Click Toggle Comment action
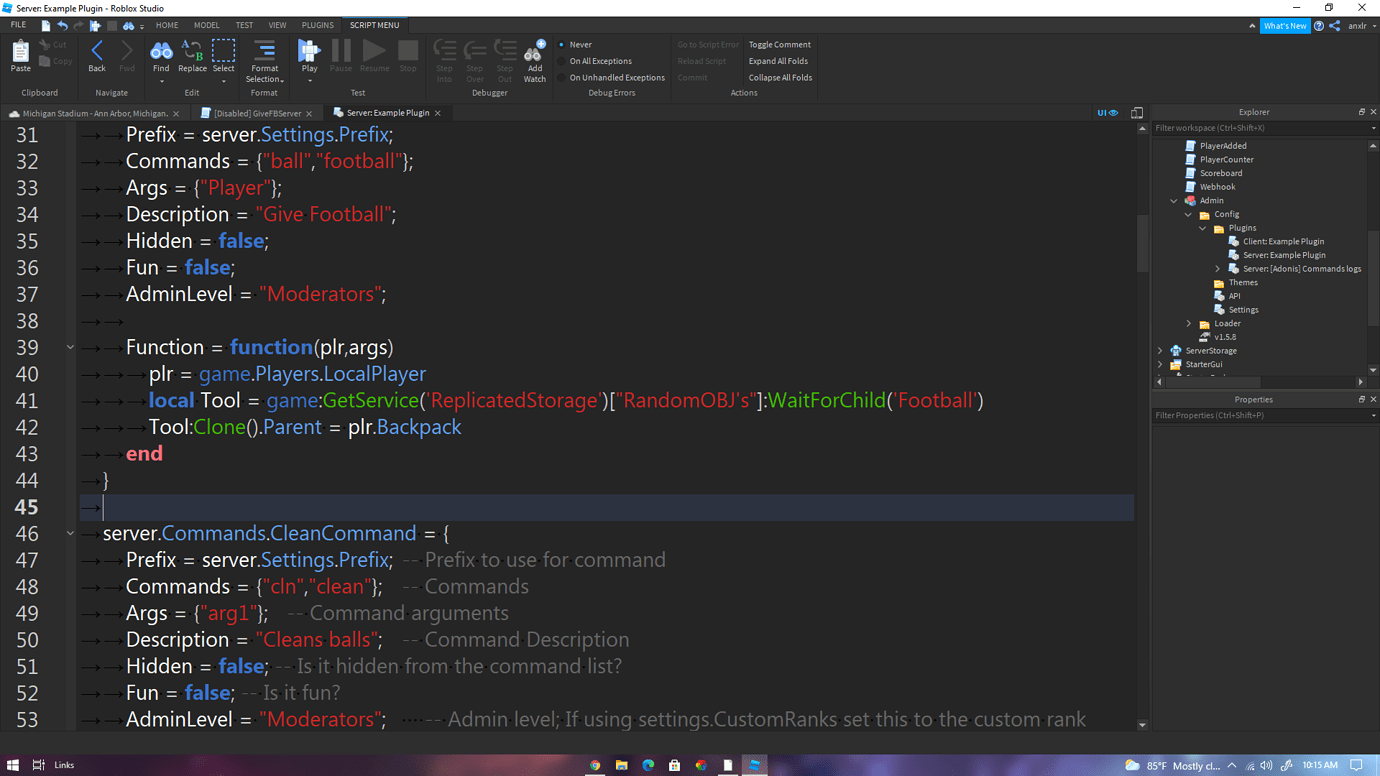Screen dimensions: 1380x776 click(x=780, y=45)
